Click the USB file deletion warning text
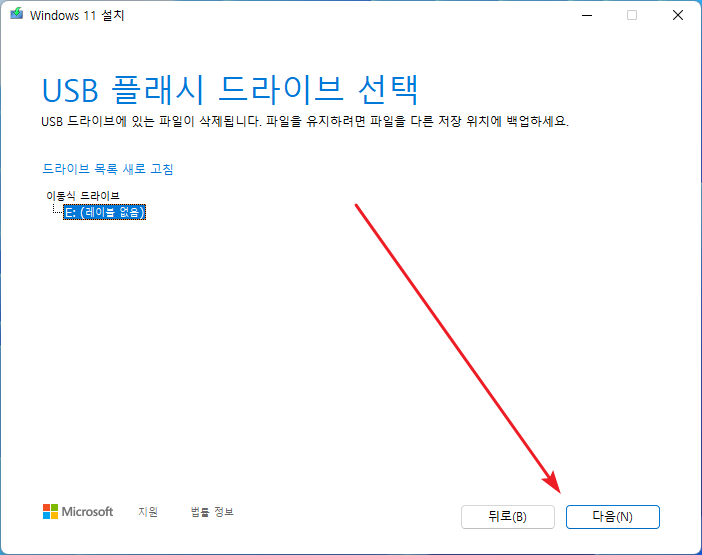This screenshot has width=702, height=555. tap(305, 121)
